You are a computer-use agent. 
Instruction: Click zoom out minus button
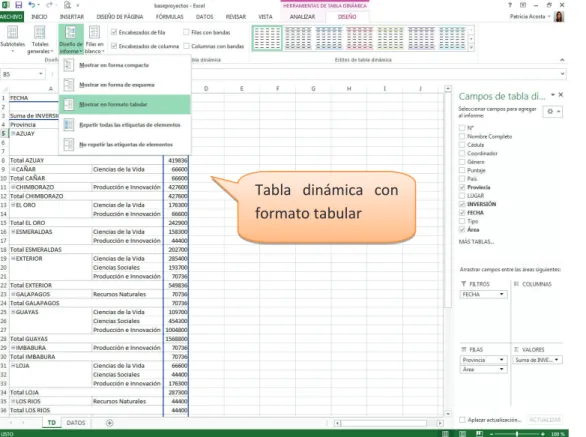tap(491, 434)
